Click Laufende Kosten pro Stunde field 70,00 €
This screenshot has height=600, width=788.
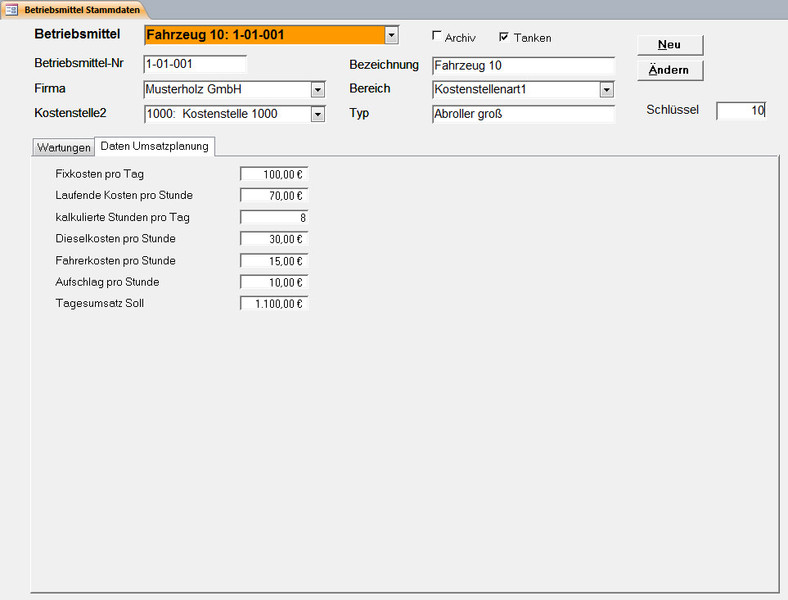click(274, 195)
